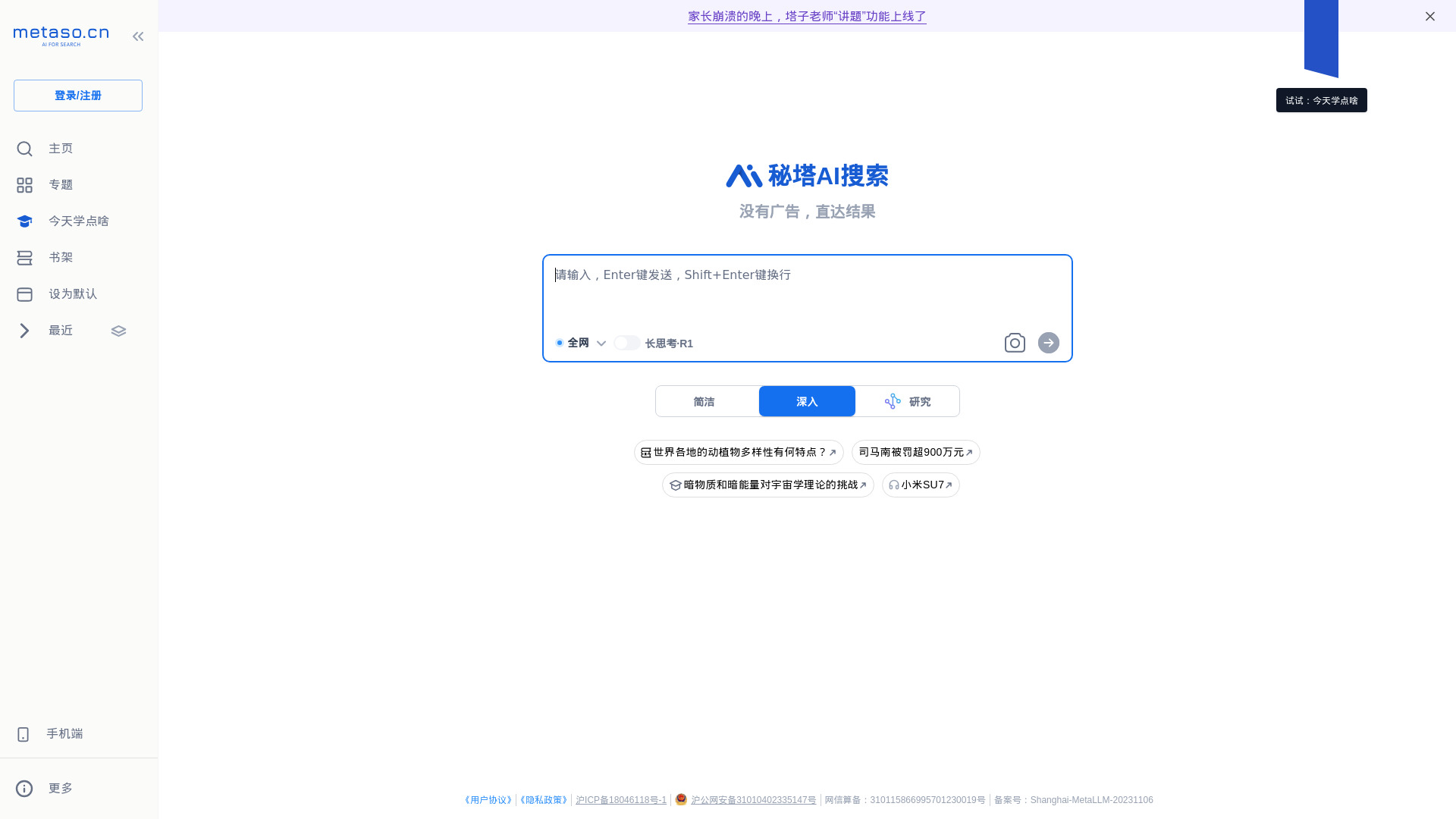1456x819 pixels.
Task: Open the 《用户协议》 link
Action: tap(488, 800)
